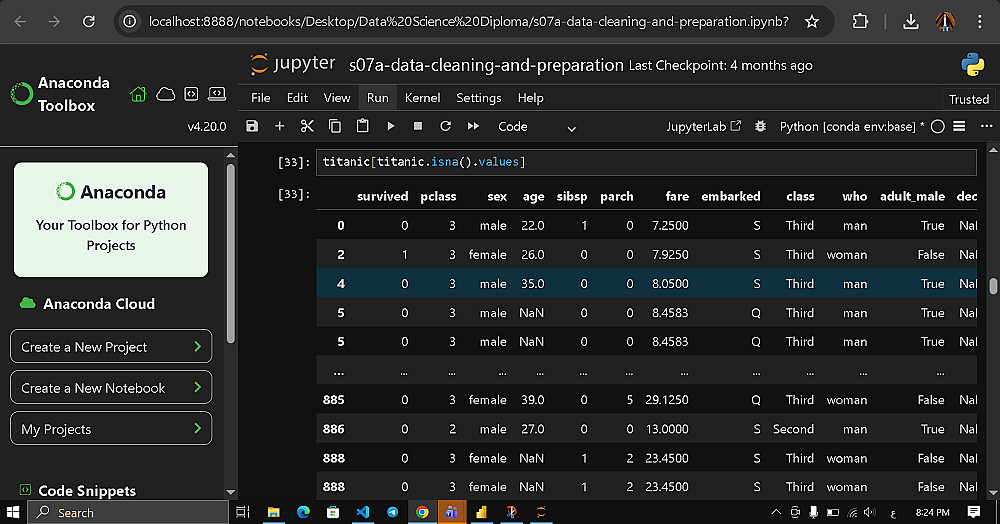The height and width of the screenshot is (524, 1000).
Task: Cut the selected cell using the scissors icon
Action: [307, 127]
